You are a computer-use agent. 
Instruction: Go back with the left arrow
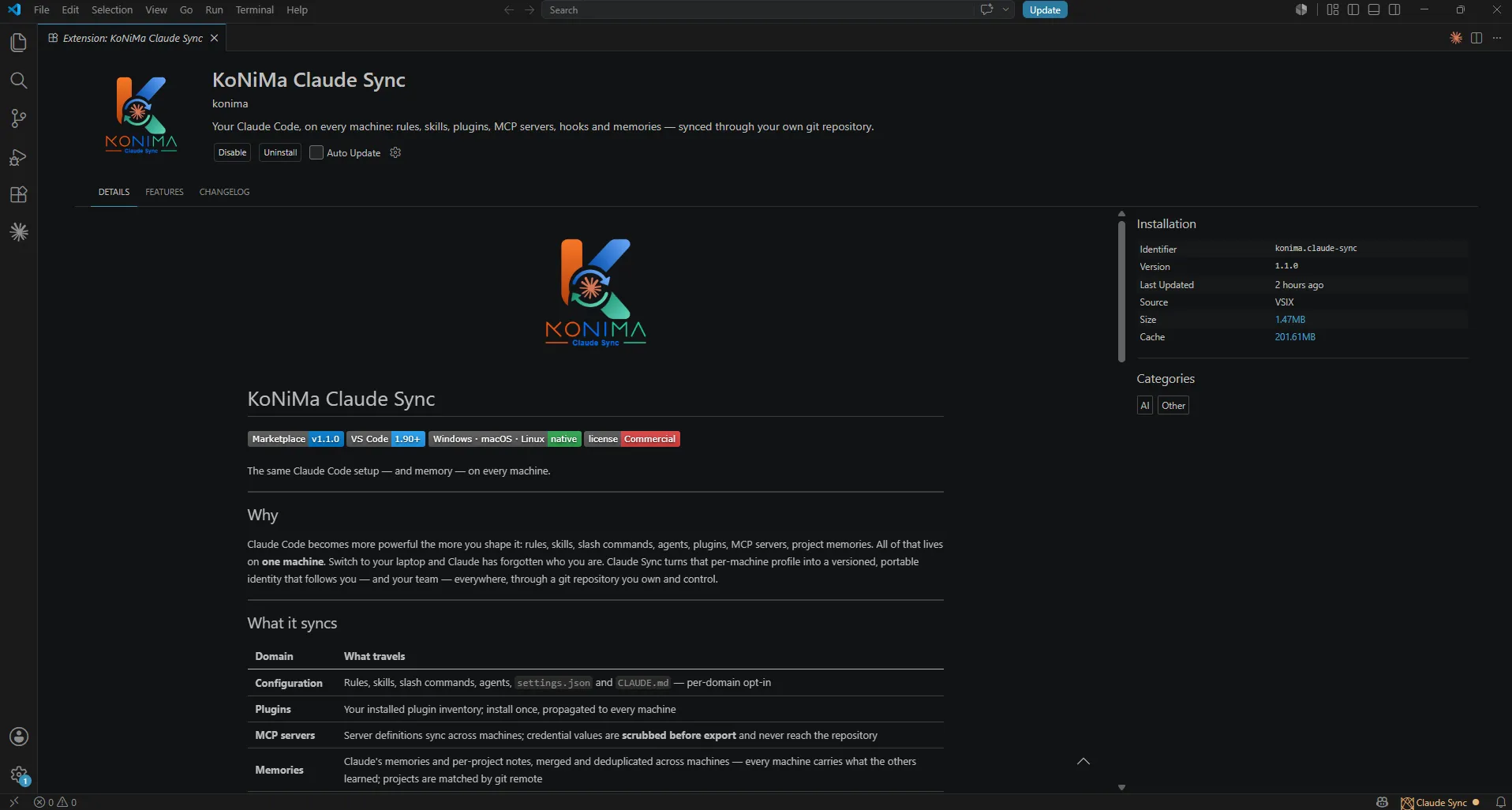[509, 9]
